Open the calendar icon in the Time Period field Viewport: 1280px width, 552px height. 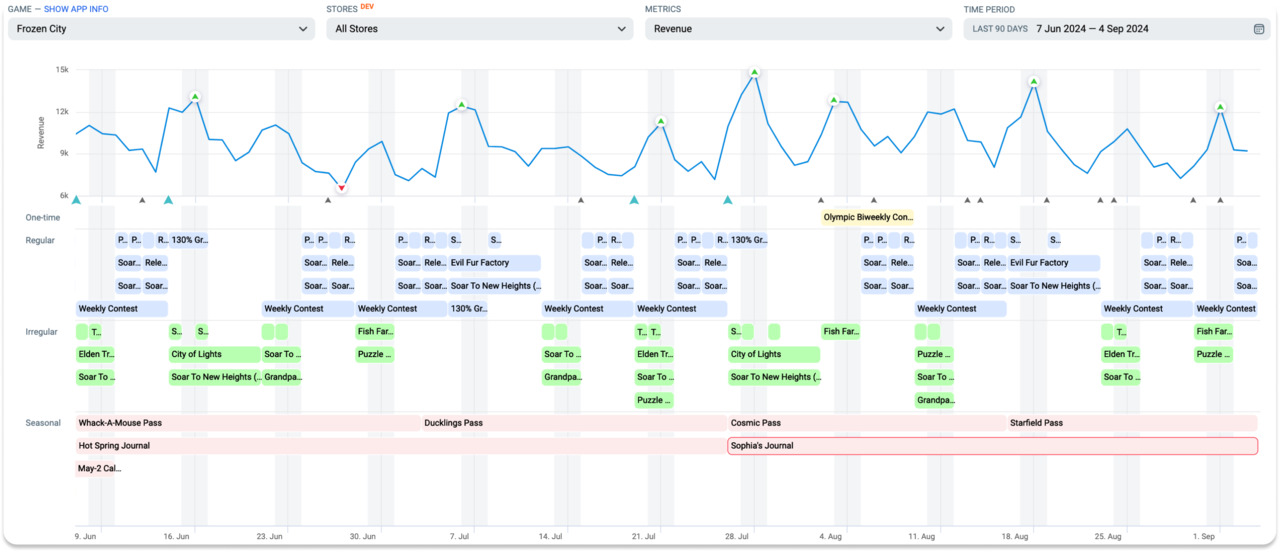click(x=1259, y=29)
